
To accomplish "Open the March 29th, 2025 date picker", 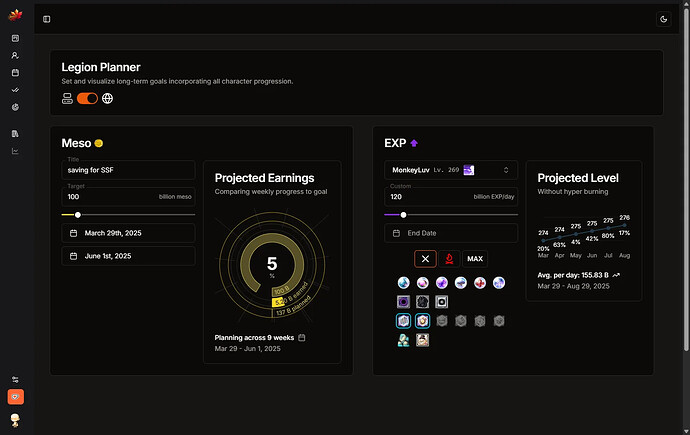I will (128, 233).
